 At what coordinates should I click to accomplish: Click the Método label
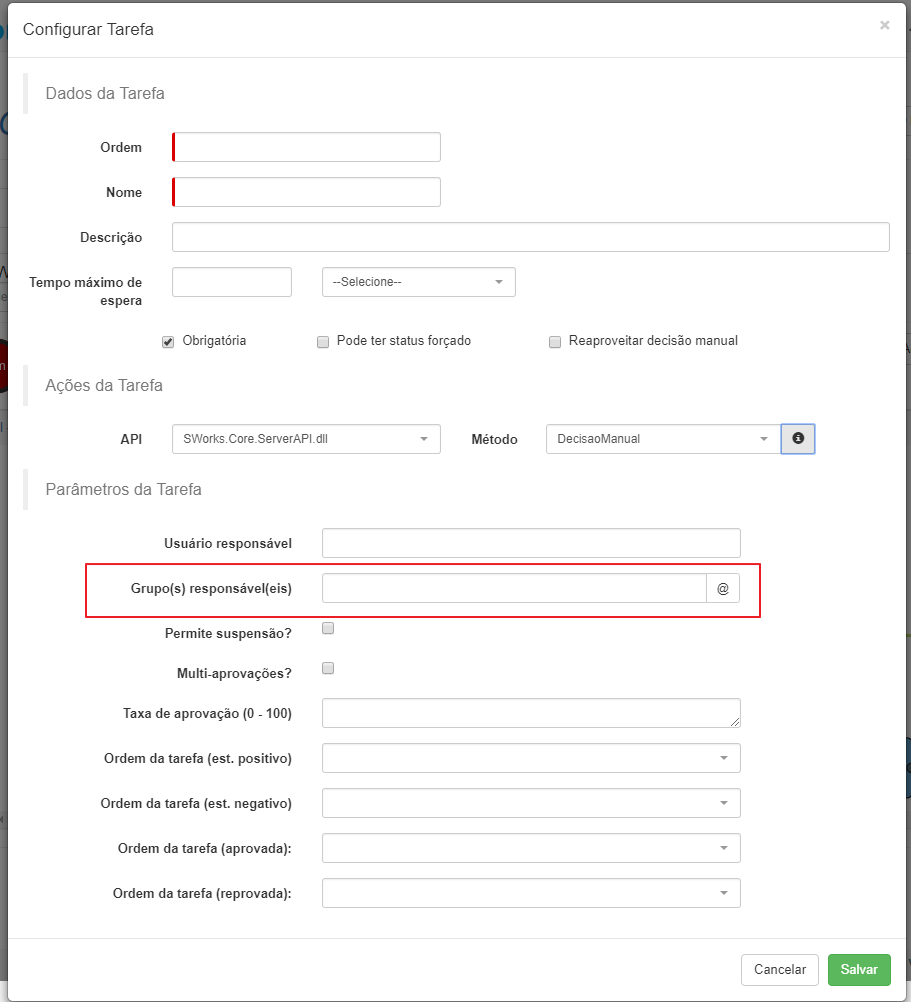494,439
